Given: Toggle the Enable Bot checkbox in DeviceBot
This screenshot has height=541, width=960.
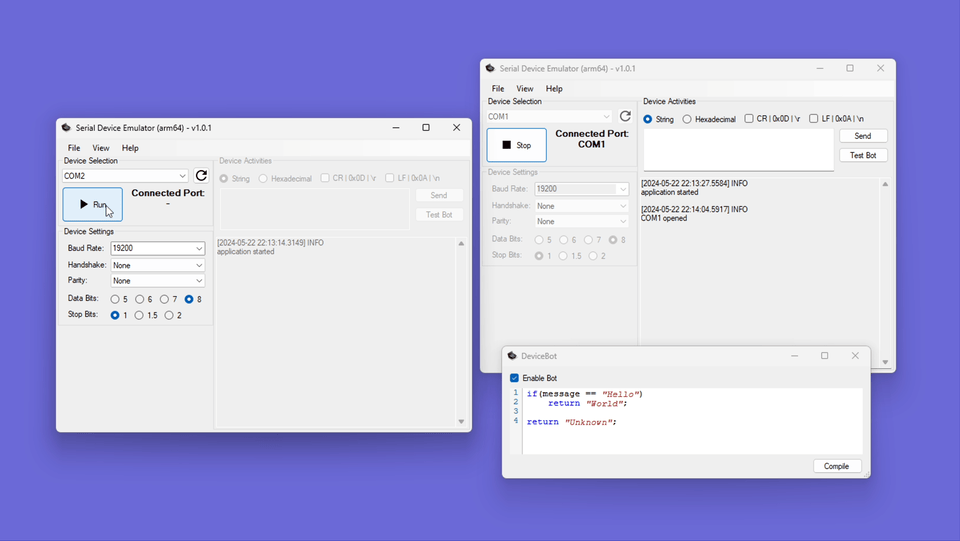Looking at the screenshot, I should pyautogui.click(x=514, y=378).
